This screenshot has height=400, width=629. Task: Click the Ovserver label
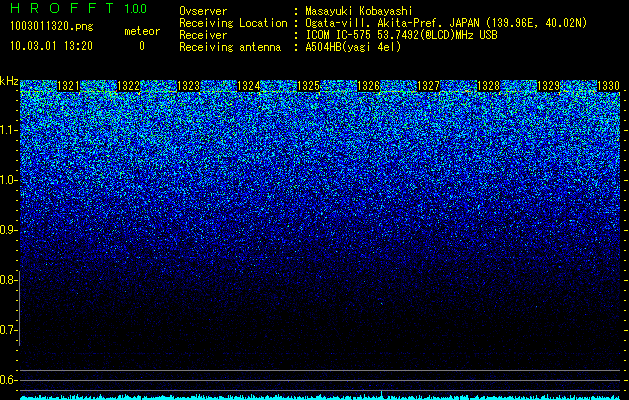click(203, 11)
